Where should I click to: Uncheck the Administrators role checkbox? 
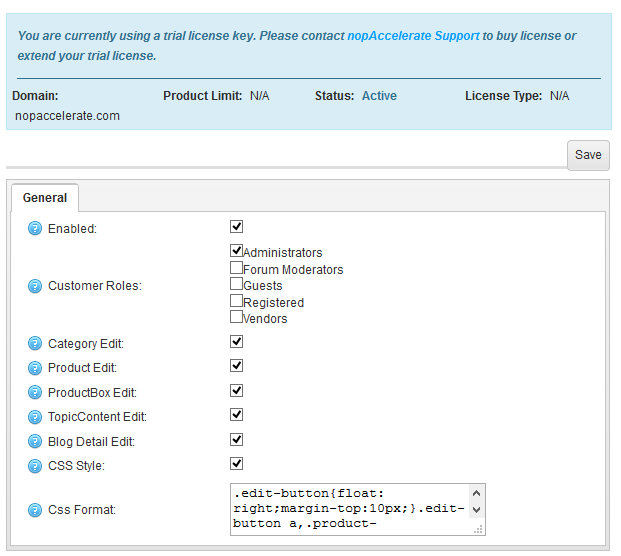(x=237, y=251)
